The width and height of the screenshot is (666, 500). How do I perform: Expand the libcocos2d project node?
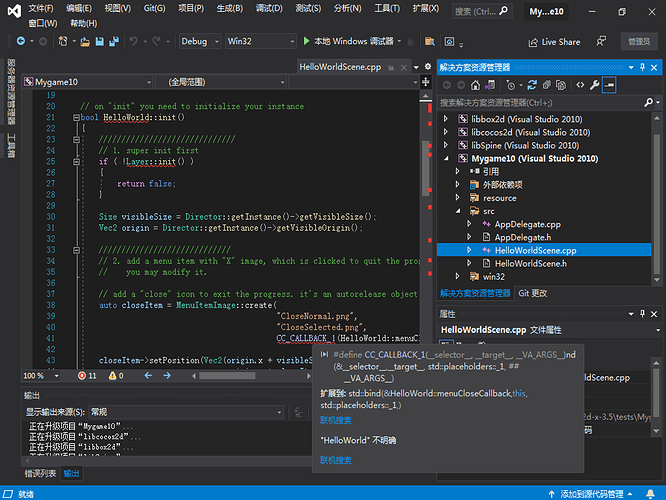click(447, 132)
